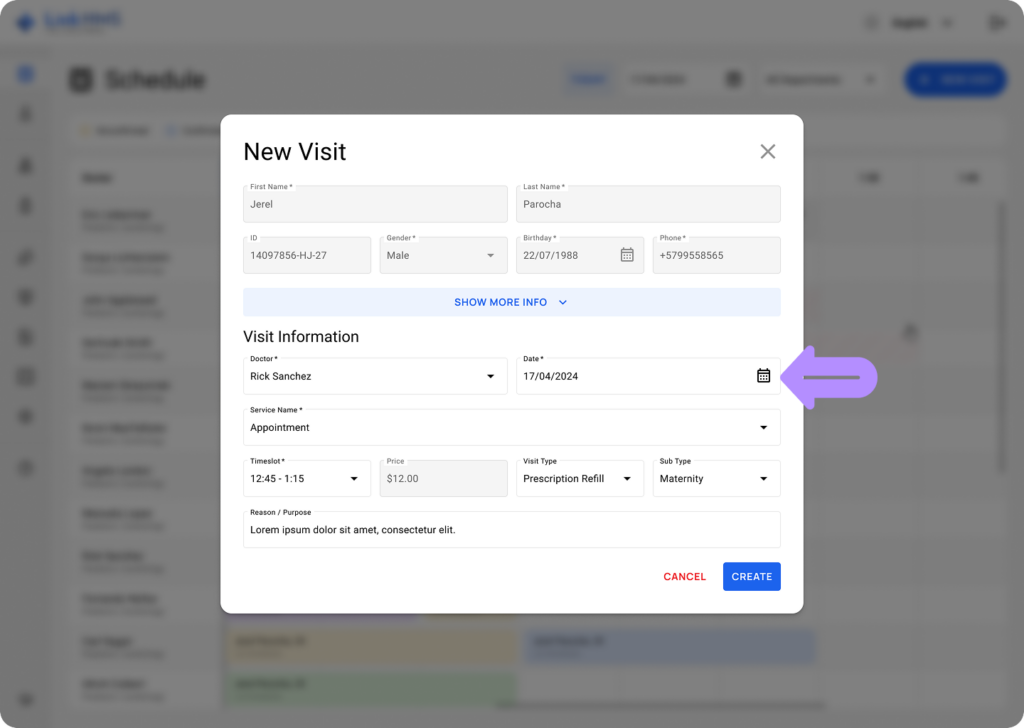1024x728 pixels.
Task: Click the CANCEL button
Action: [x=684, y=577]
